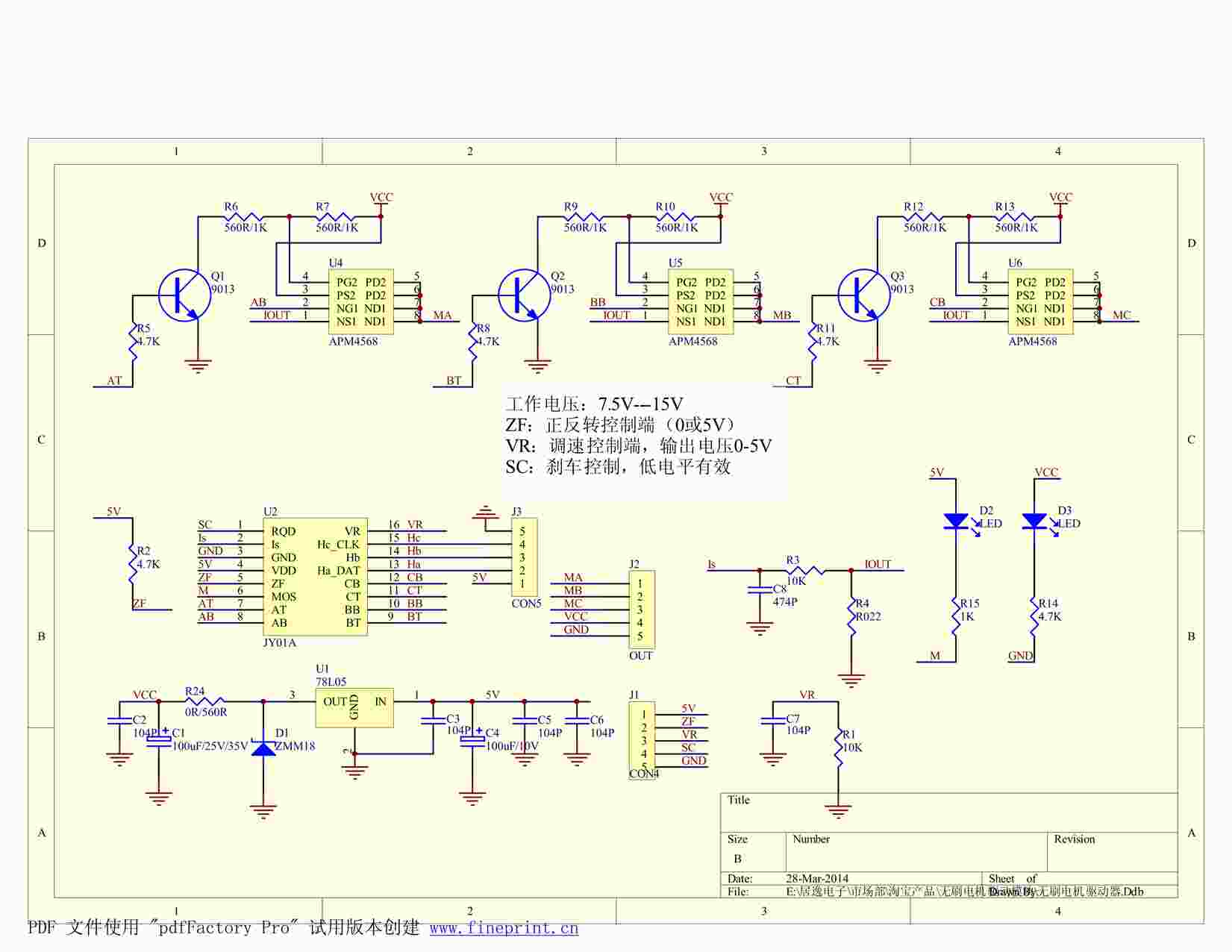Screen dimensions: 1232x952
Task: Open the www.fineprint.cn link
Action: (x=504, y=928)
